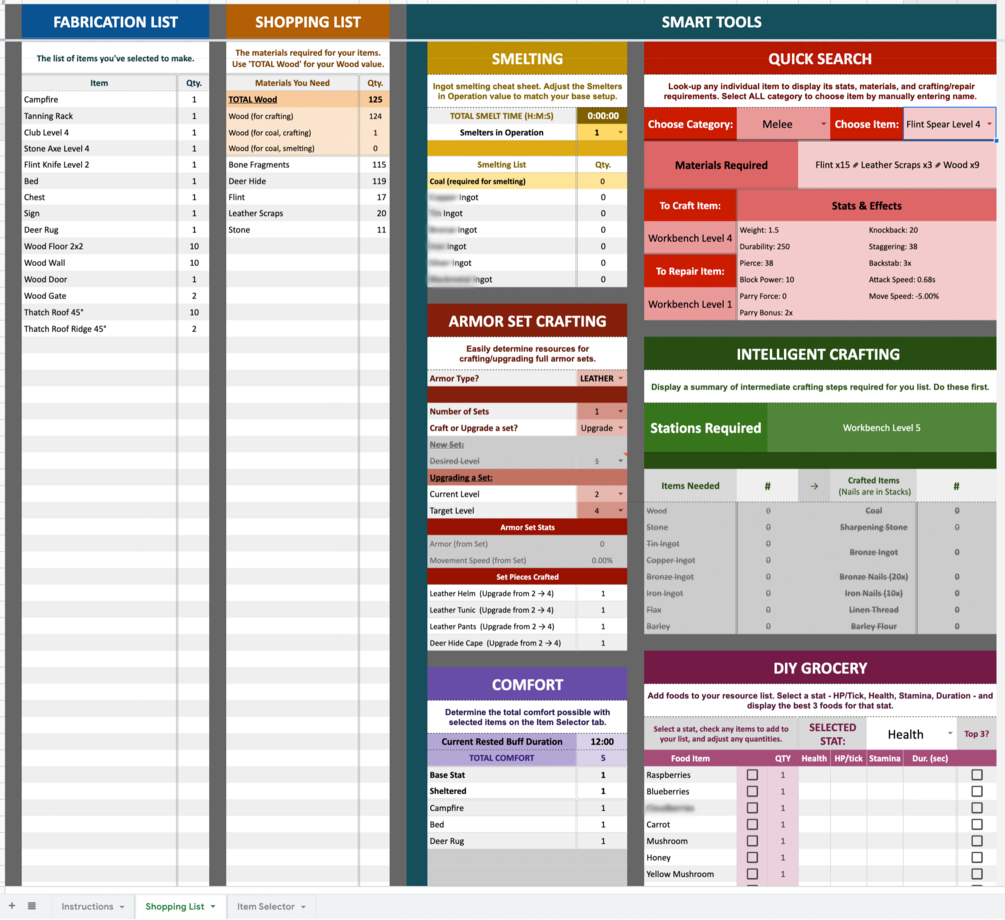Enable the Yellow Mushroom add-to-list checkbox

coord(752,874)
